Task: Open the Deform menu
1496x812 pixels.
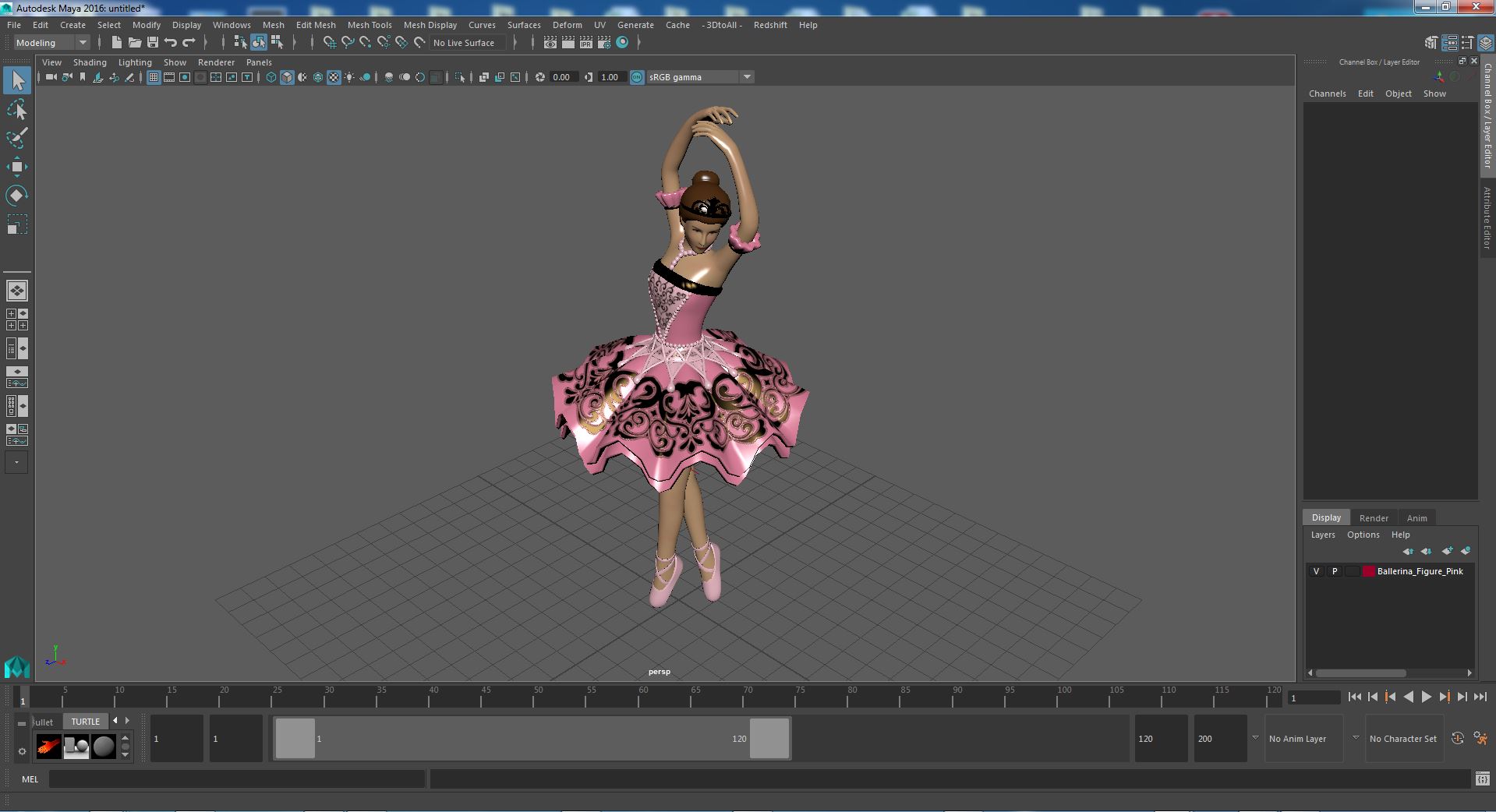Action: [x=567, y=25]
